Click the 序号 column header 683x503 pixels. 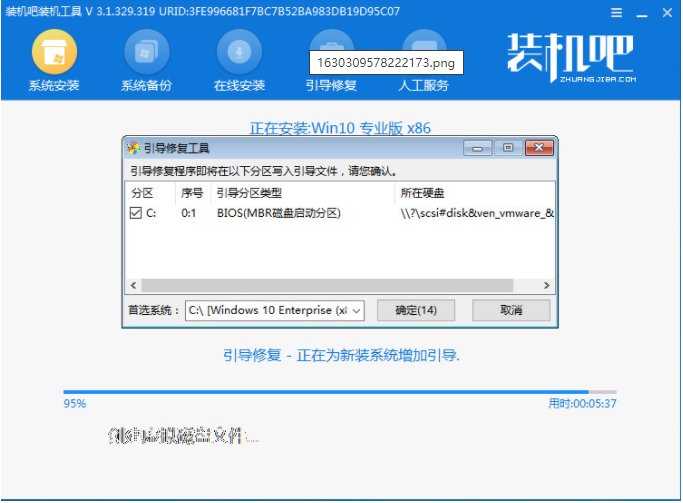[x=193, y=193]
